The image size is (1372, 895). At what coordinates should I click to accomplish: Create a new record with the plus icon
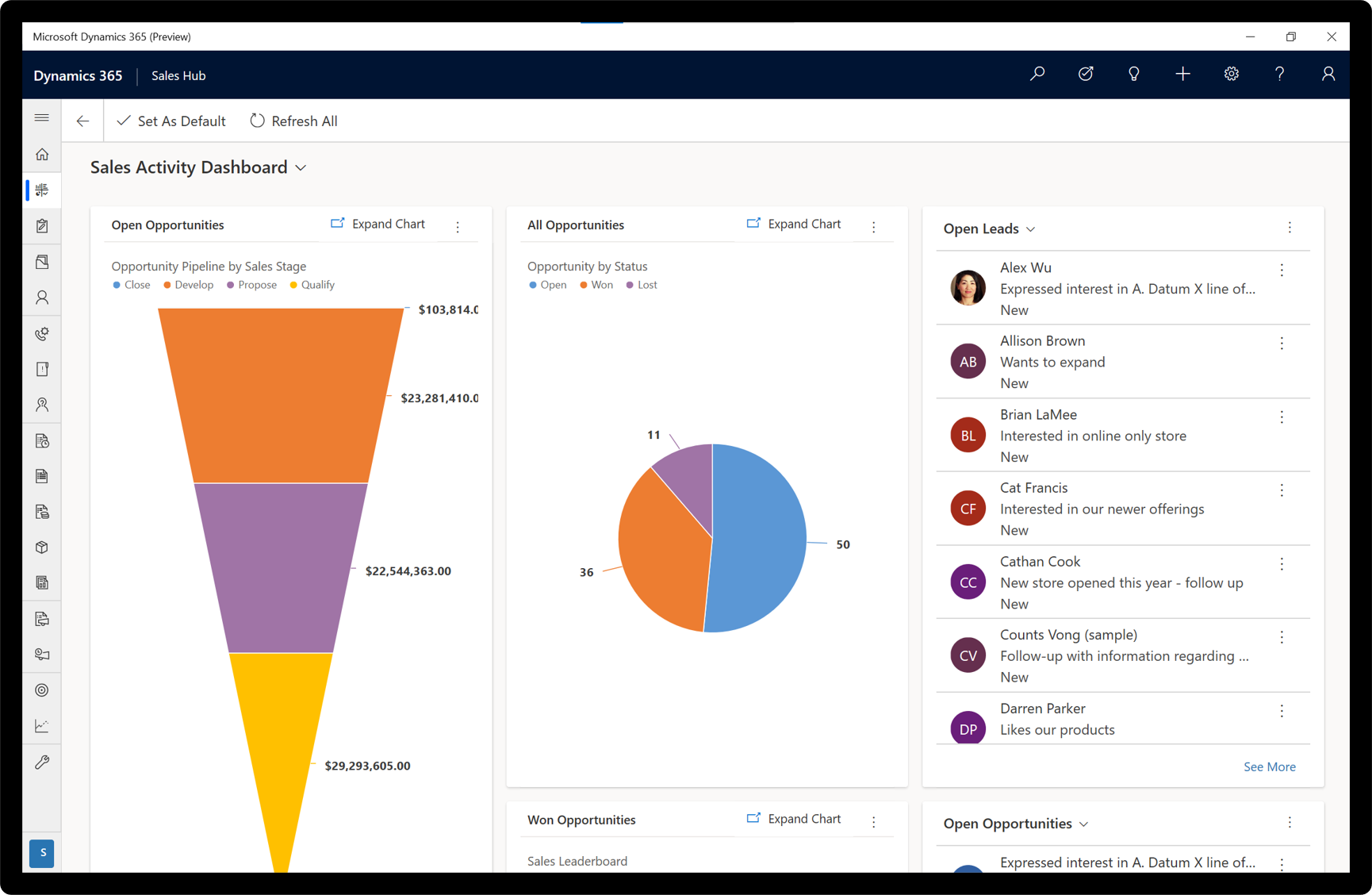point(1182,74)
